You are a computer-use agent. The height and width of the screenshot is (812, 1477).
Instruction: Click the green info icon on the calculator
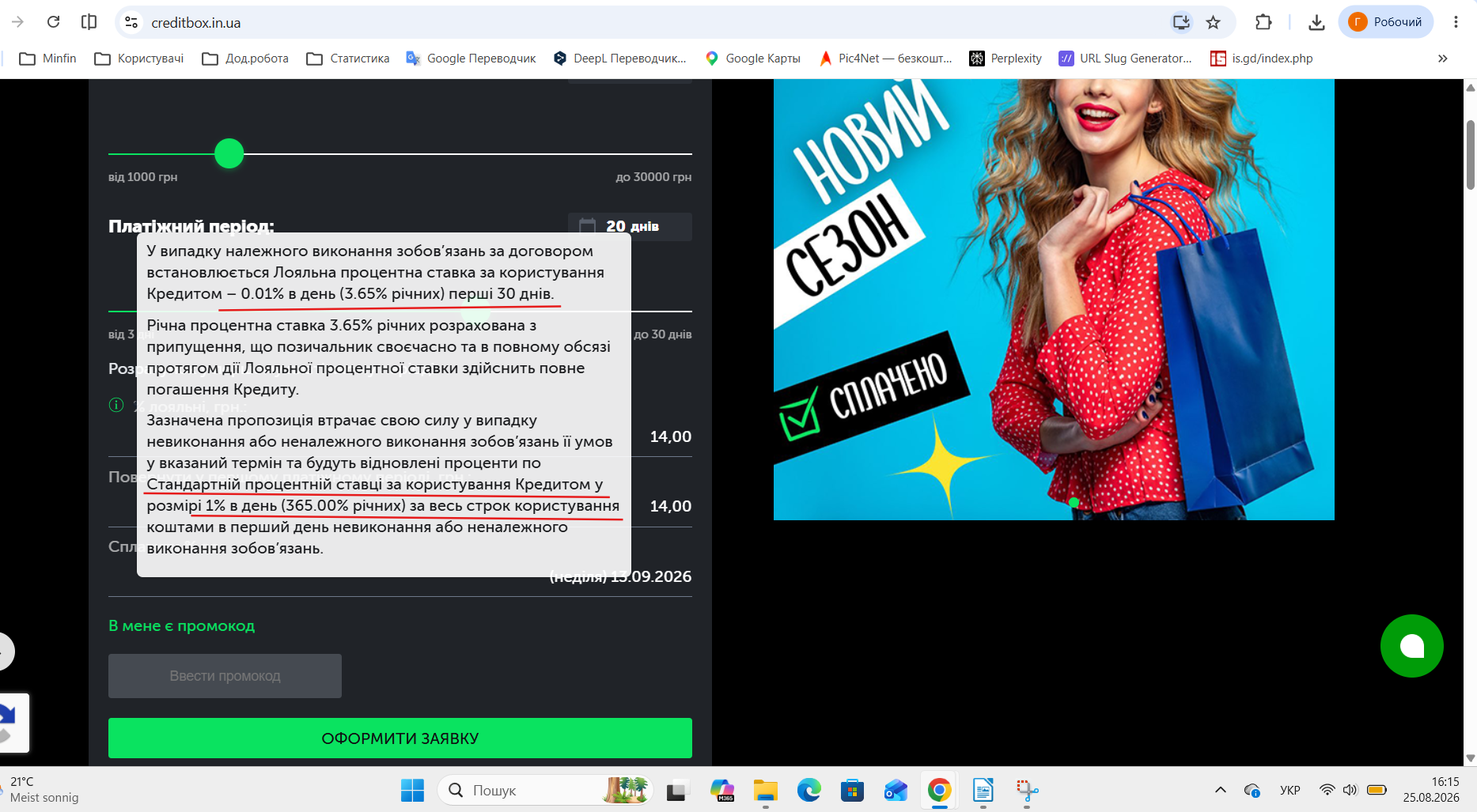(x=116, y=405)
